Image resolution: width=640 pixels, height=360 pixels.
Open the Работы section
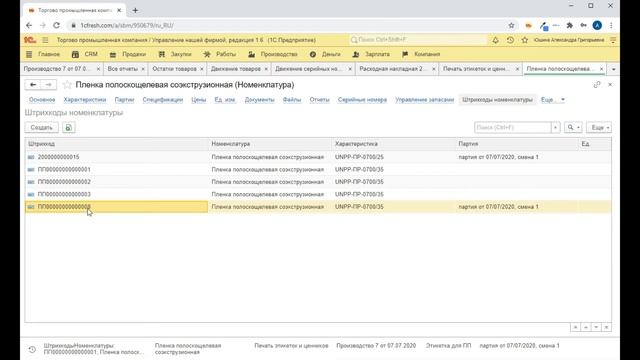[220, 54]
